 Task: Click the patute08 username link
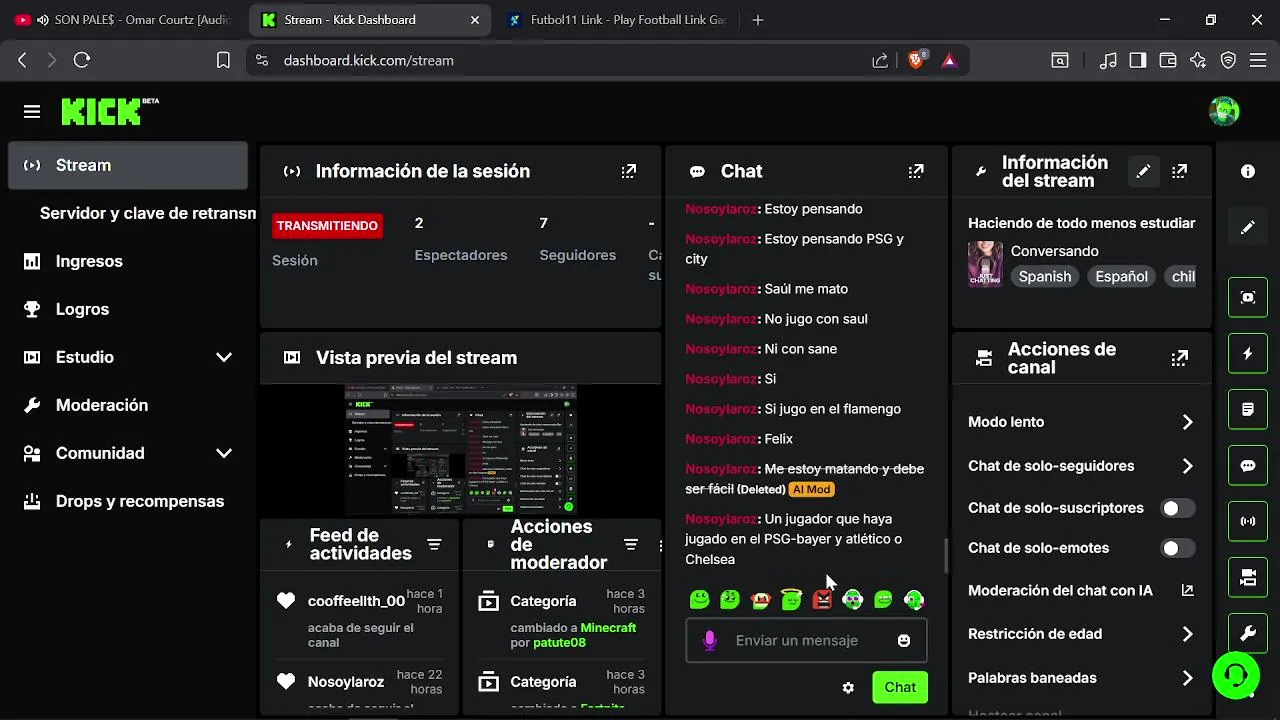(x=559, y=643)
